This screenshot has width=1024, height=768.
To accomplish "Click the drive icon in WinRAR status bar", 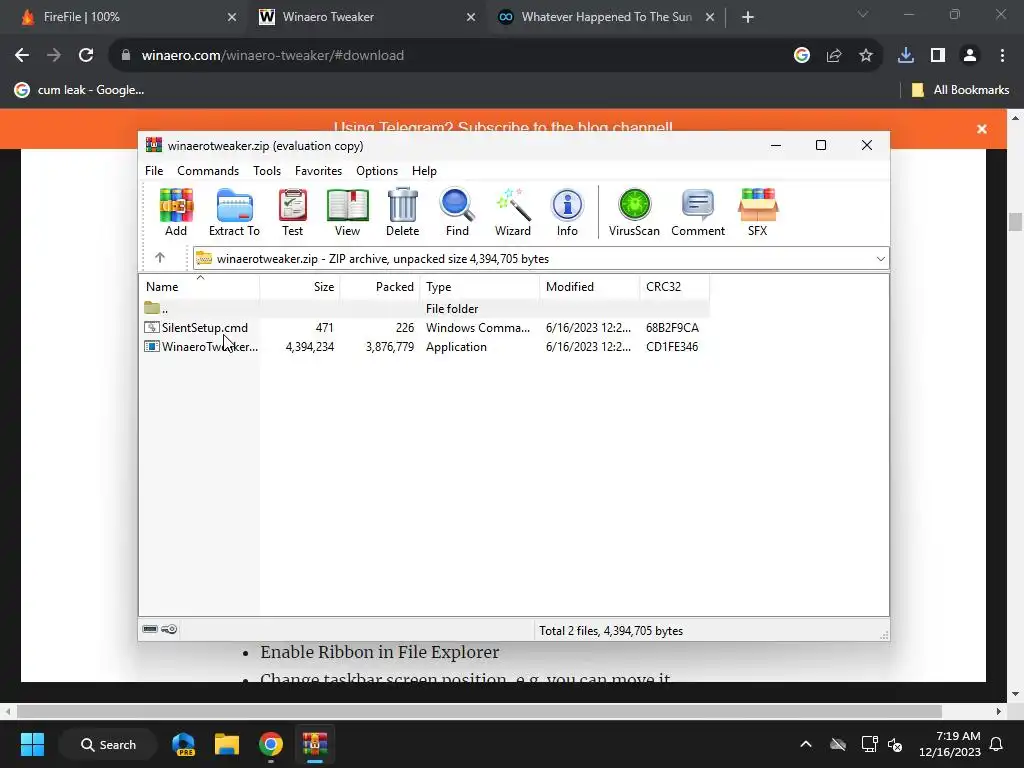I will coord(150,630).
